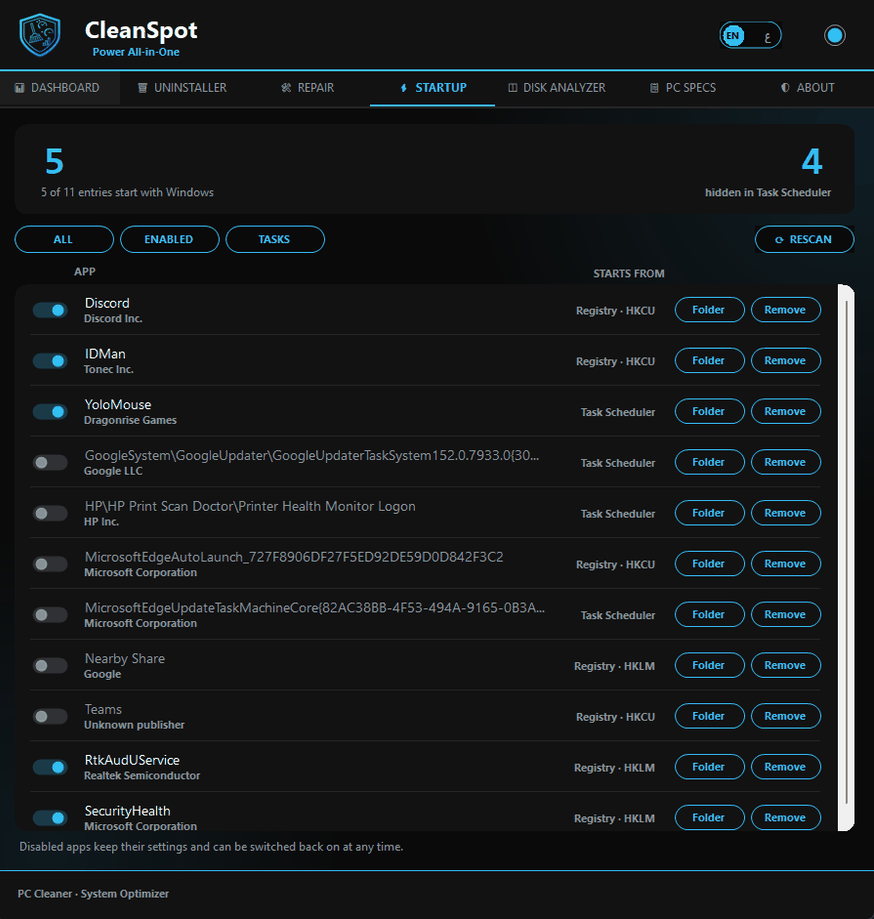Filter by TASKS entries
The height and width of the screenshot is (919, 874).
click(275, 239)
